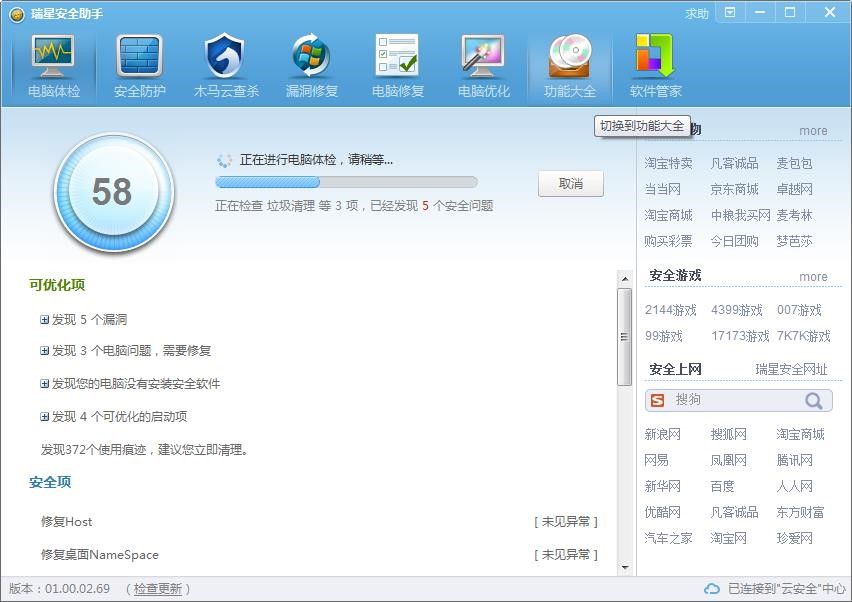Click the scrollbar down arrow
The height and width of the screenshot is (602, 852).
click(x=625, y=567)
